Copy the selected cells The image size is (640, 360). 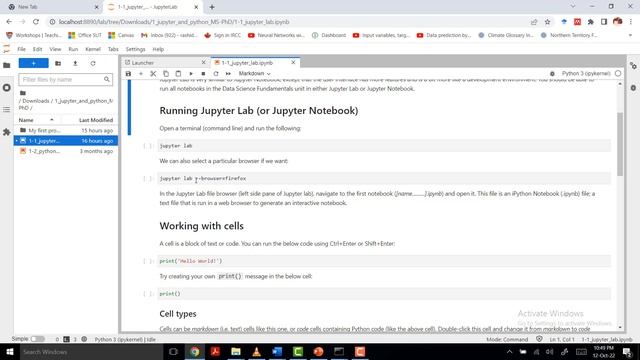(166, 73)
